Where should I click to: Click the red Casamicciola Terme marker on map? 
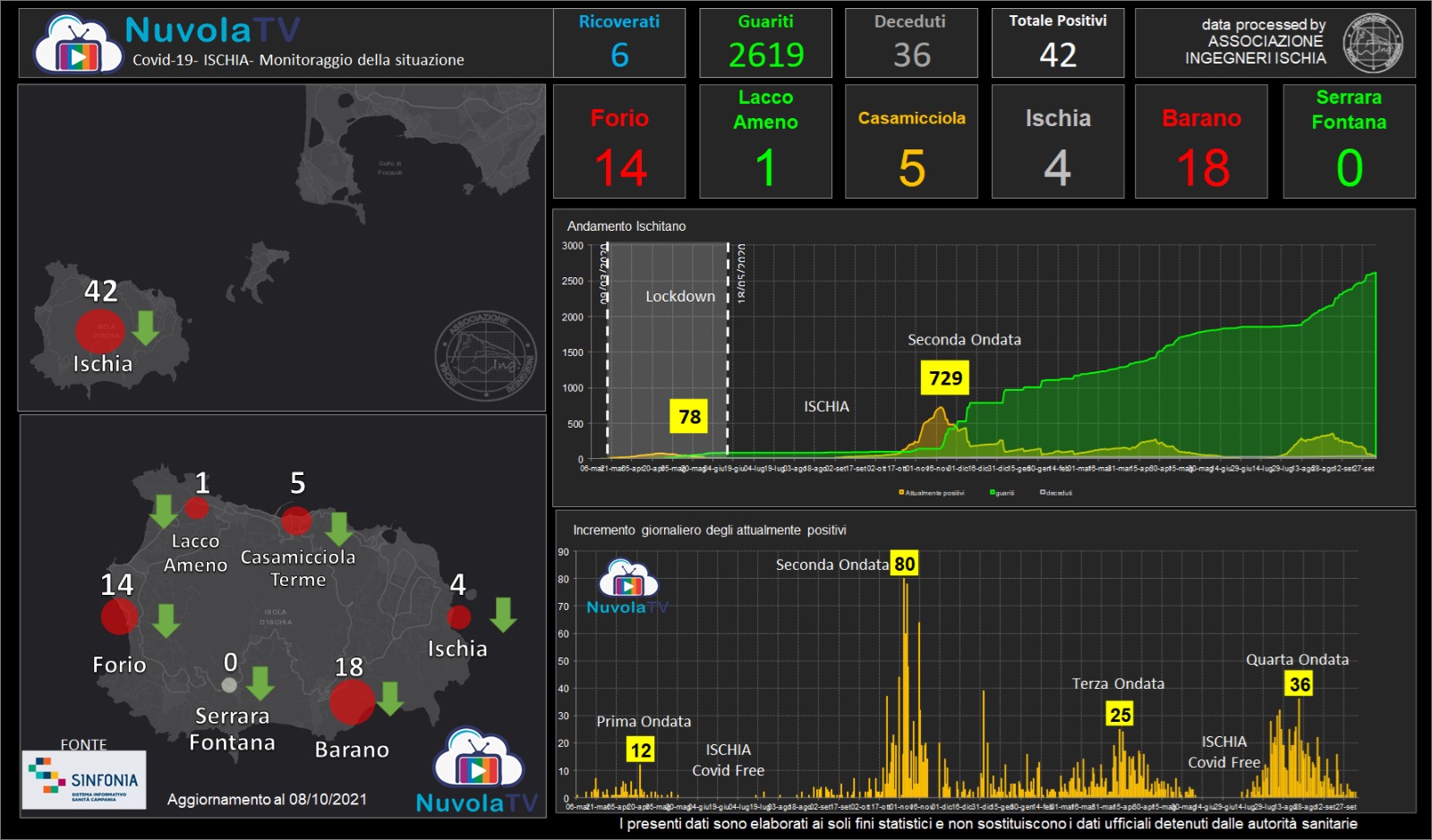tap(296, 520)
